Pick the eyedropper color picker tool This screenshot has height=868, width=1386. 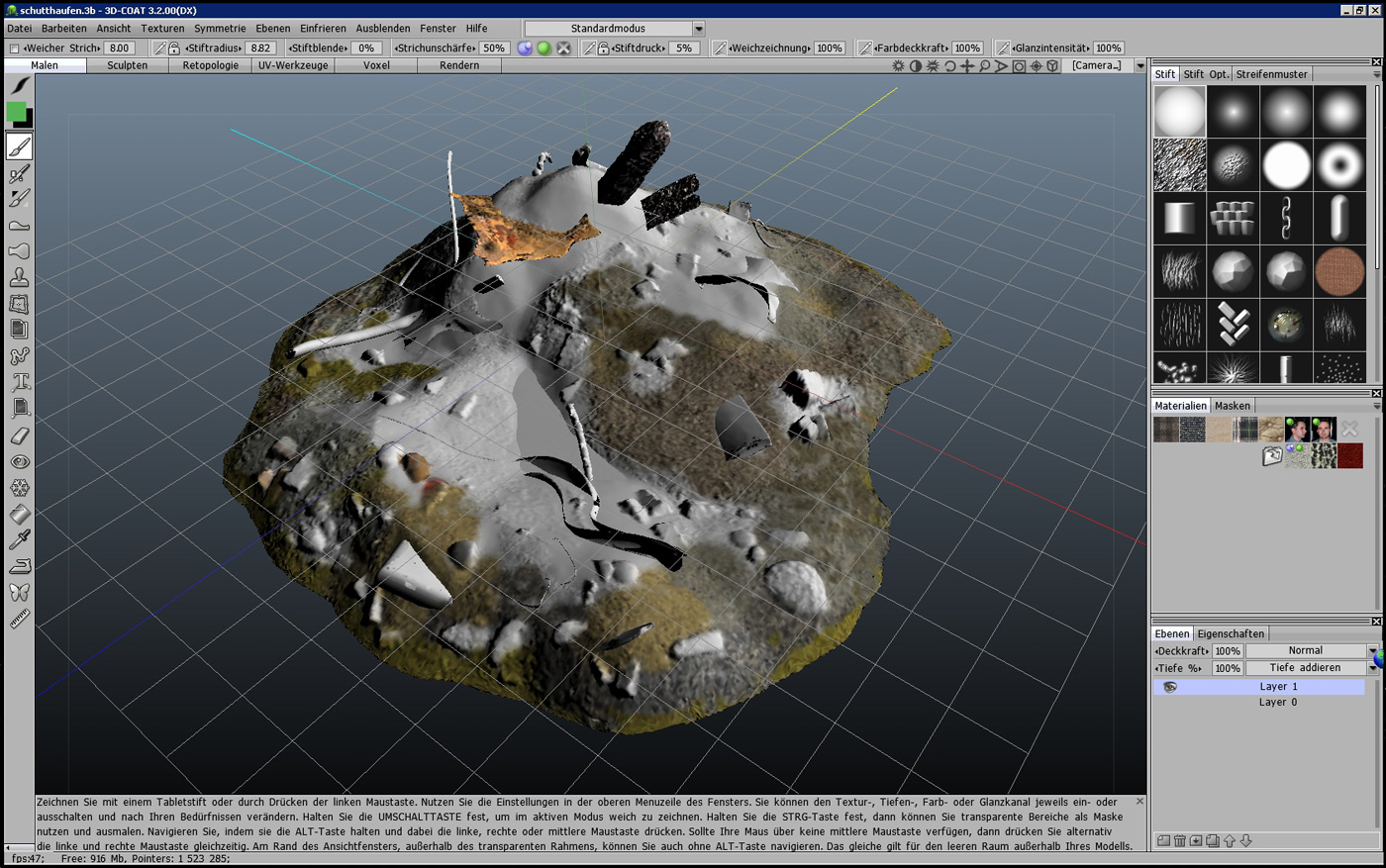pyautogui.click(x=19, y=539)
